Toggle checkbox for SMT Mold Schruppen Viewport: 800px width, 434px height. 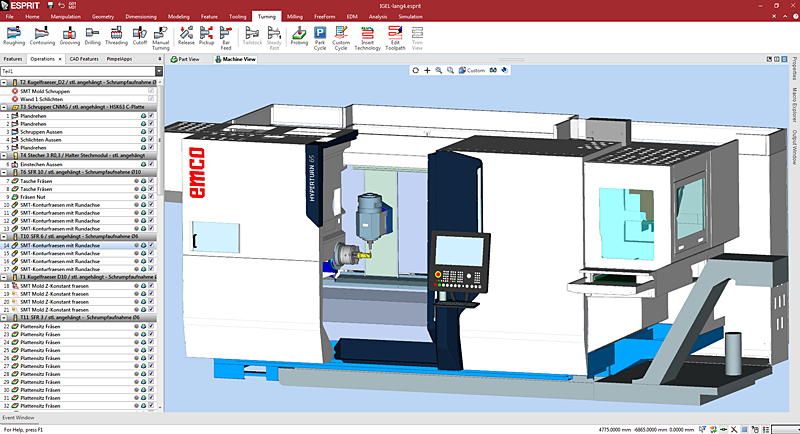tap(151, 91)
